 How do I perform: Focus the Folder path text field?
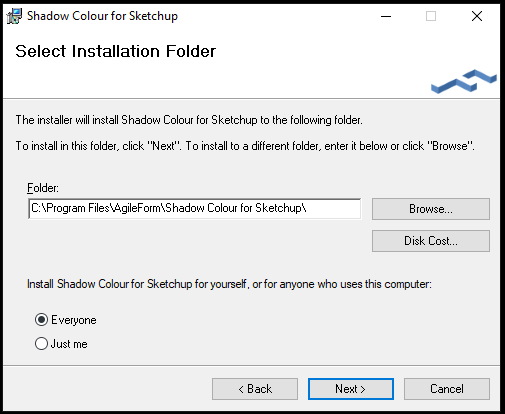(195, 209)
